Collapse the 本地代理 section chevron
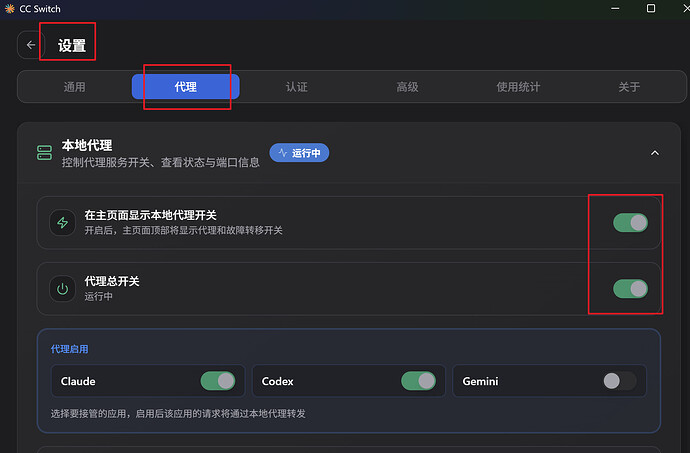690x453 pixels. point(655,153)
